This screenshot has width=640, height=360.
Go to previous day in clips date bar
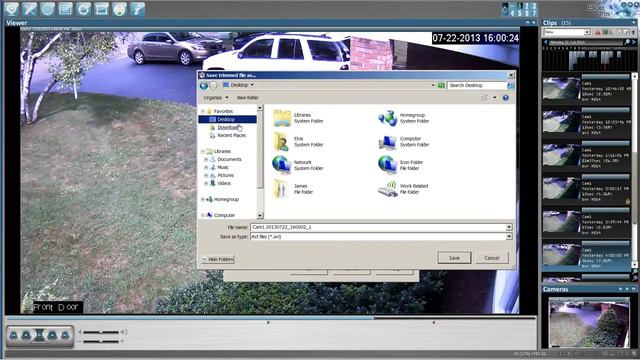(x=546, y=42)
